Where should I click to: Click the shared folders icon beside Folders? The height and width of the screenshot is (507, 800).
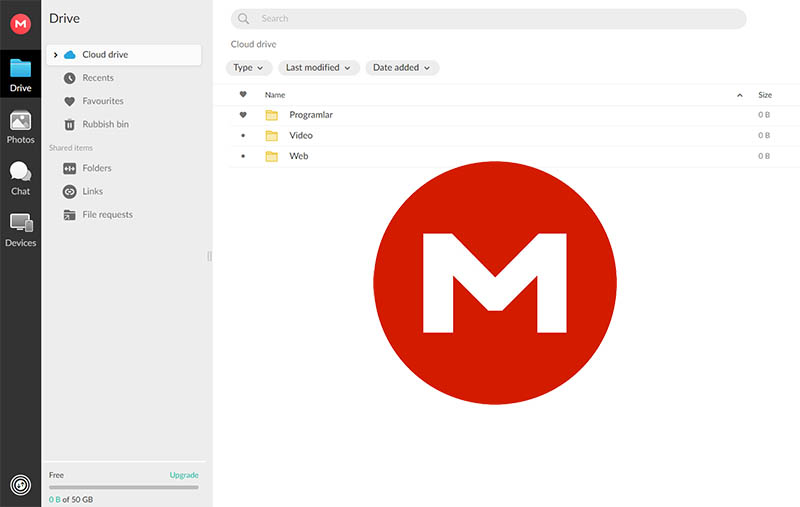point(70,168)
